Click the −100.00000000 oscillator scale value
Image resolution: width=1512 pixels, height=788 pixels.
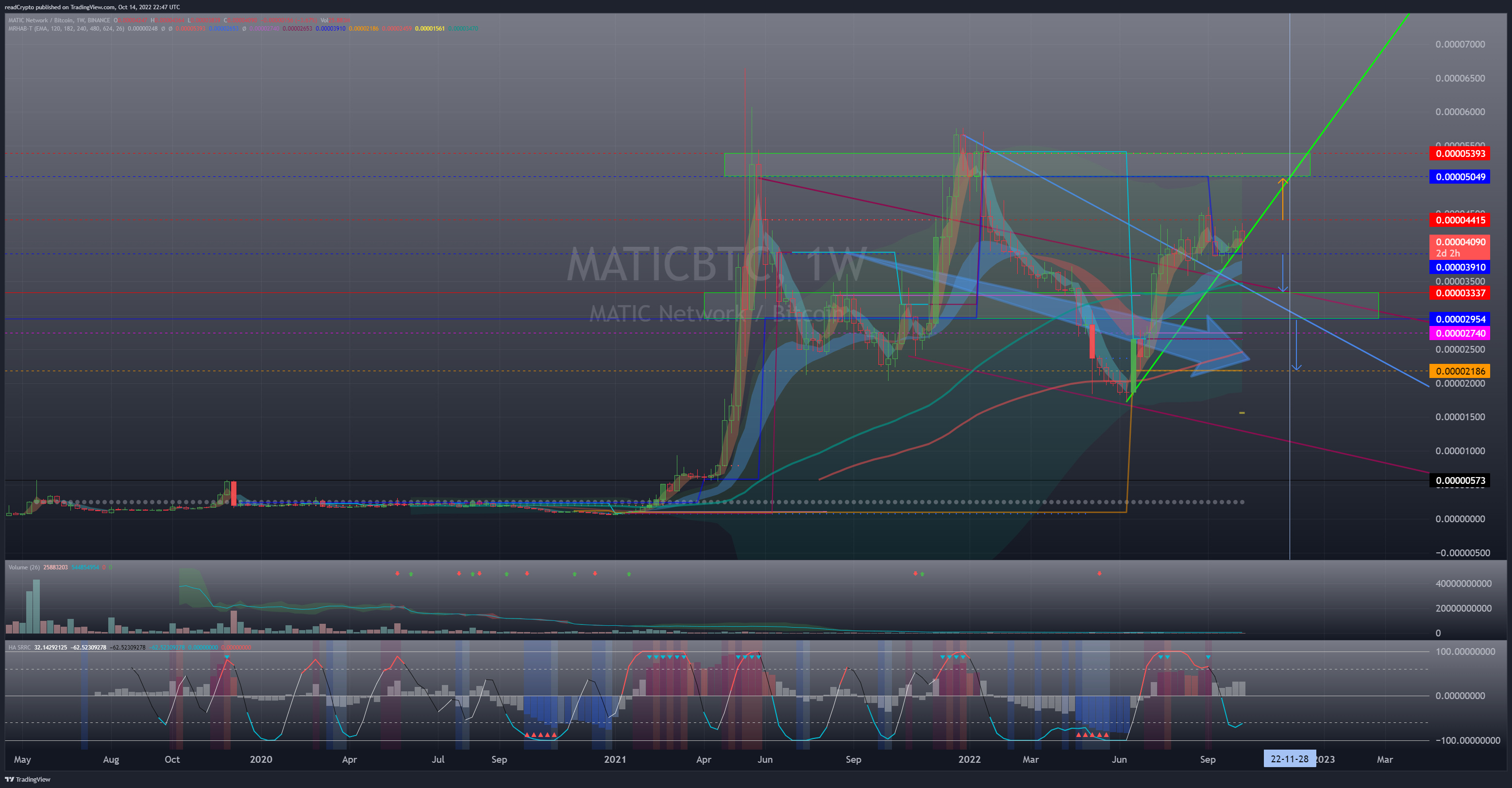coord(1467,740)
